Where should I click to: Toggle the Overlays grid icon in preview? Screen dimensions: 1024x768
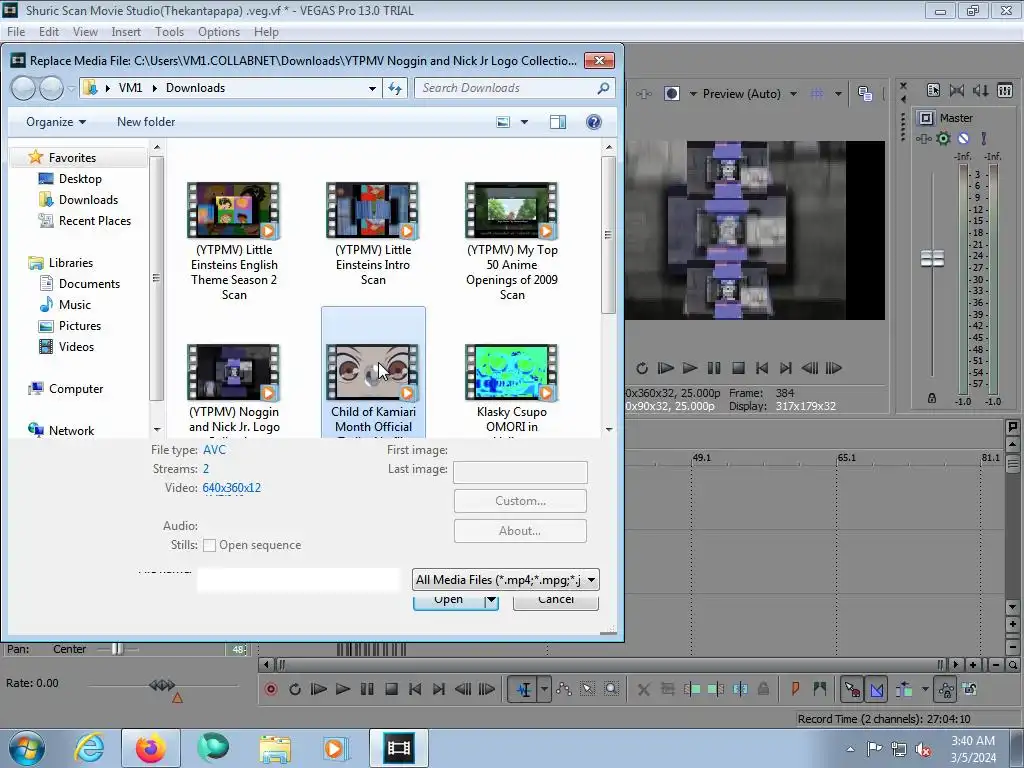[x=816, y=93]
